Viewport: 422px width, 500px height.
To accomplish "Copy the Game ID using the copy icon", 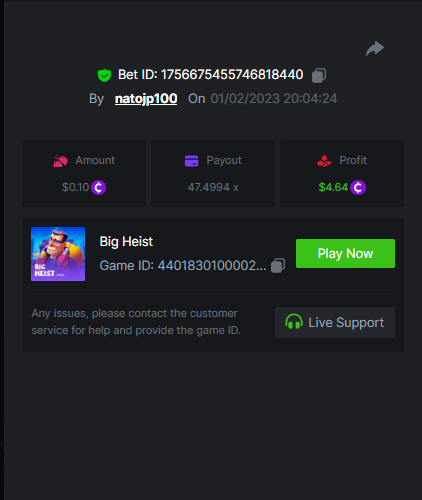I will (278, 265).
